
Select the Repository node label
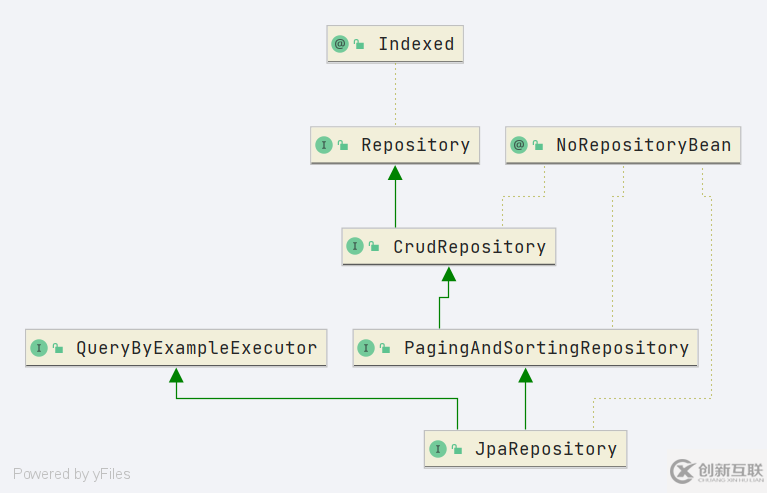(x=415, y=145)
